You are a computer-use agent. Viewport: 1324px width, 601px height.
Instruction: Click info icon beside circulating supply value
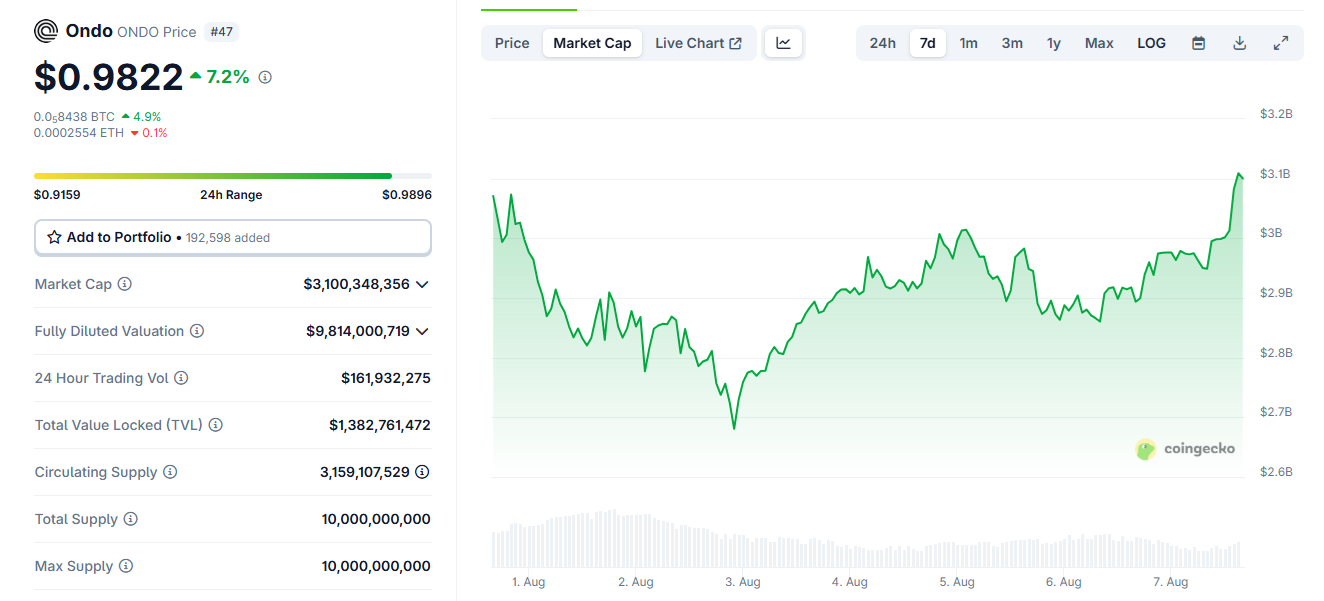coord(422,472)
